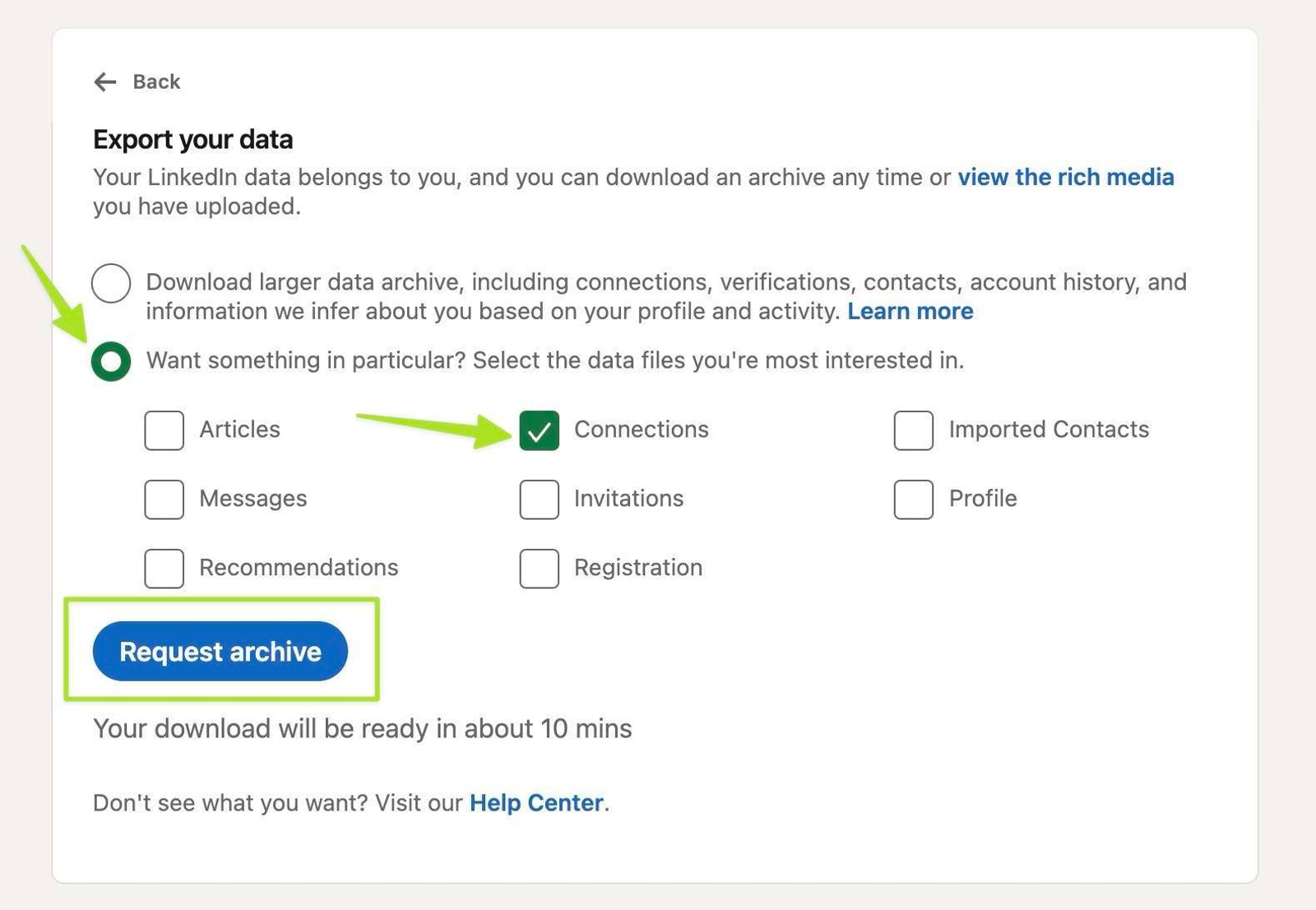This screenshot has height=910, width=1316.
Task: Check the Messages checkbox
Action: click(164, 499)
